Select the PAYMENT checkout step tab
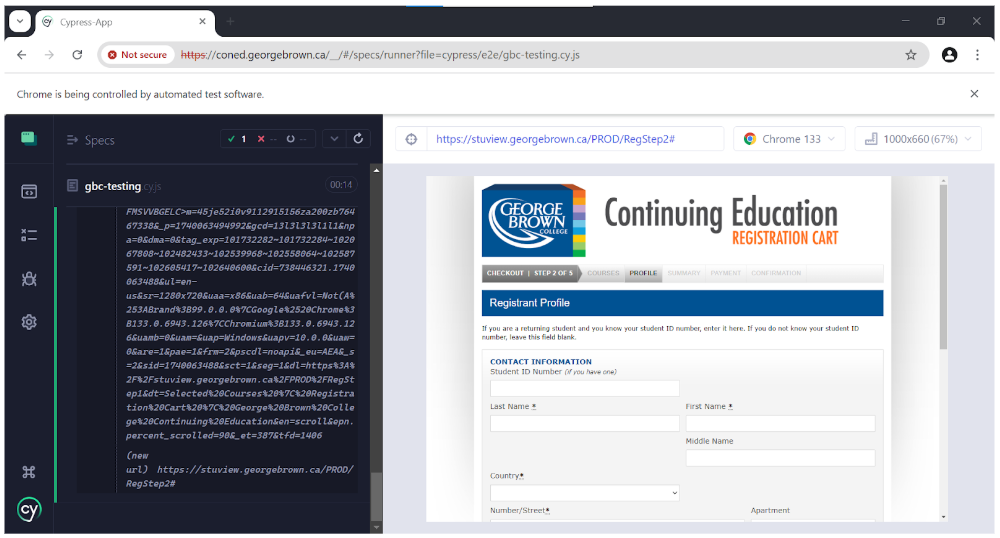 coord(726,273)
